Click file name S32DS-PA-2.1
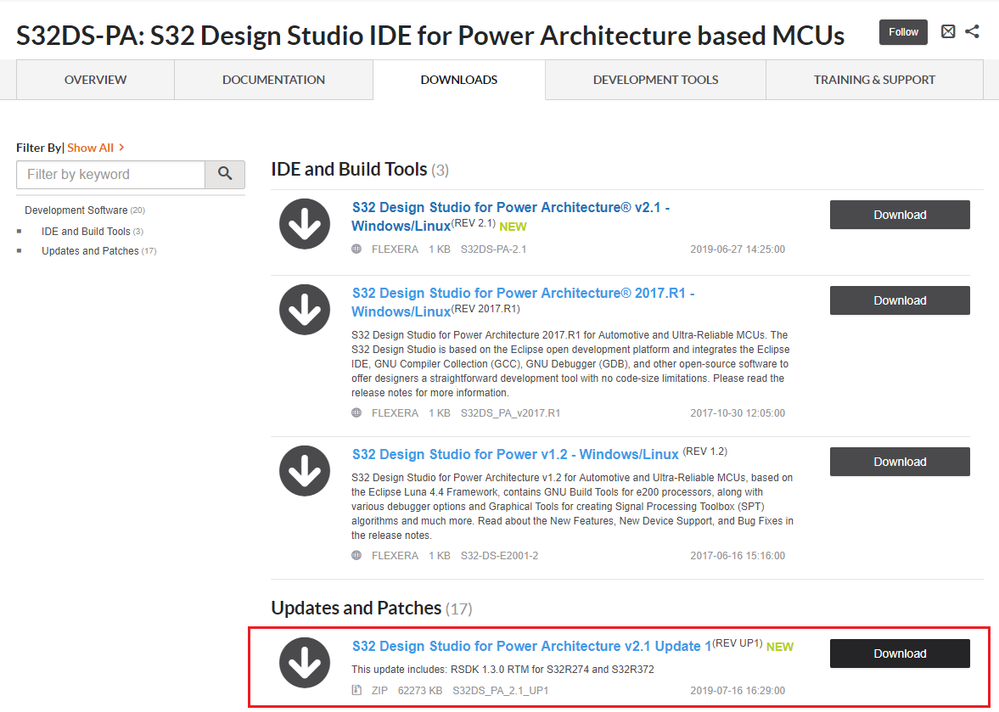Viewport: 999px width, 712px height. click(x=494, y=249)
